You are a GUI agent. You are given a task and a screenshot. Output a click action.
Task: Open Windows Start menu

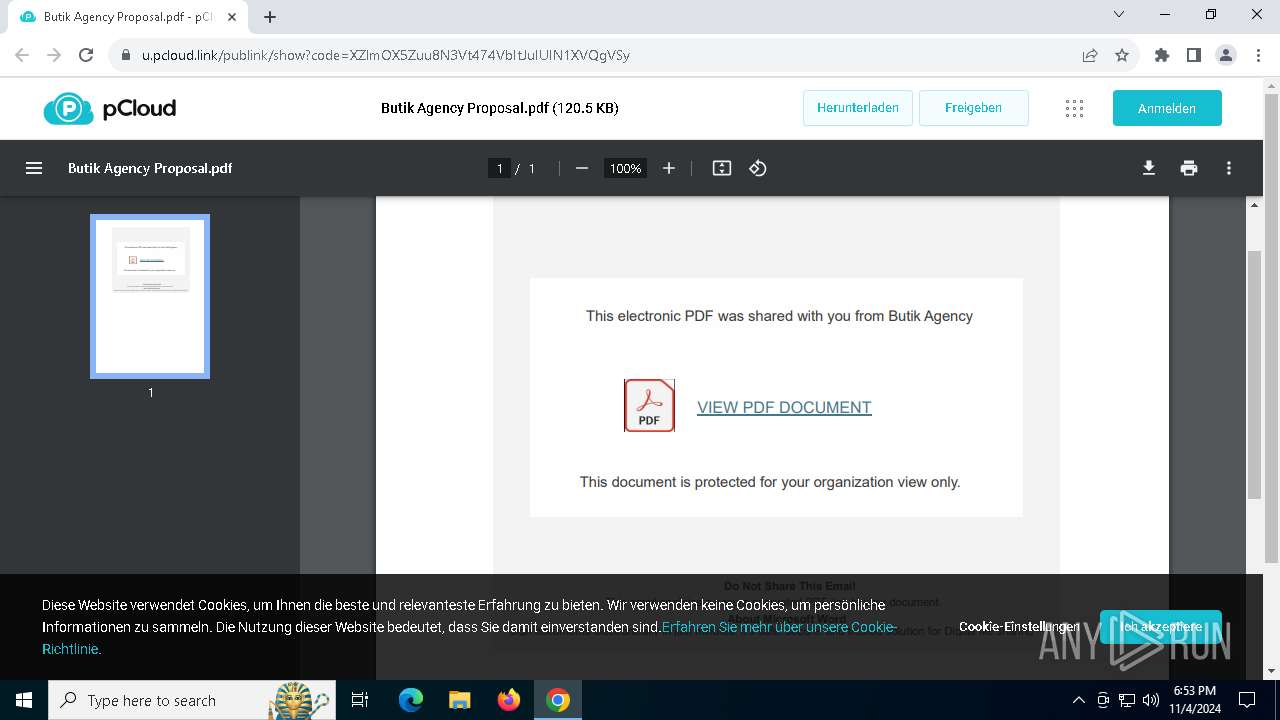pyautogui.click(x=24, y=700)
